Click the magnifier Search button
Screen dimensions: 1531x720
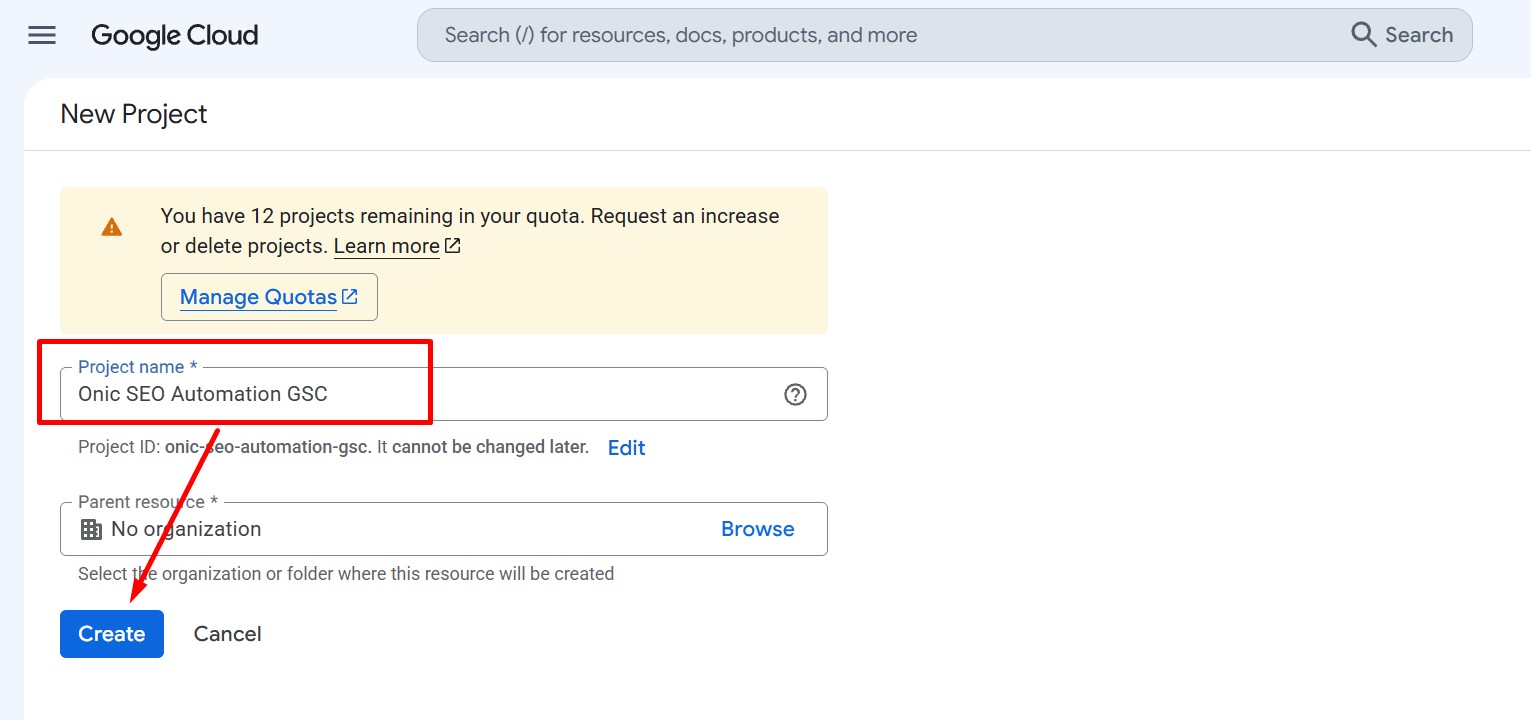click(x=1402, y=35)
